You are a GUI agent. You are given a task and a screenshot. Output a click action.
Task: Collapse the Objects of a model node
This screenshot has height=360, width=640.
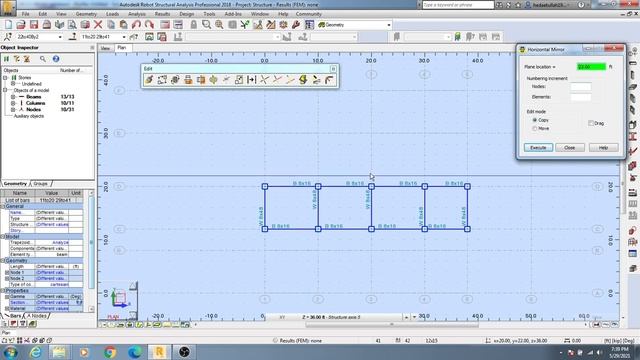[5, 90]
